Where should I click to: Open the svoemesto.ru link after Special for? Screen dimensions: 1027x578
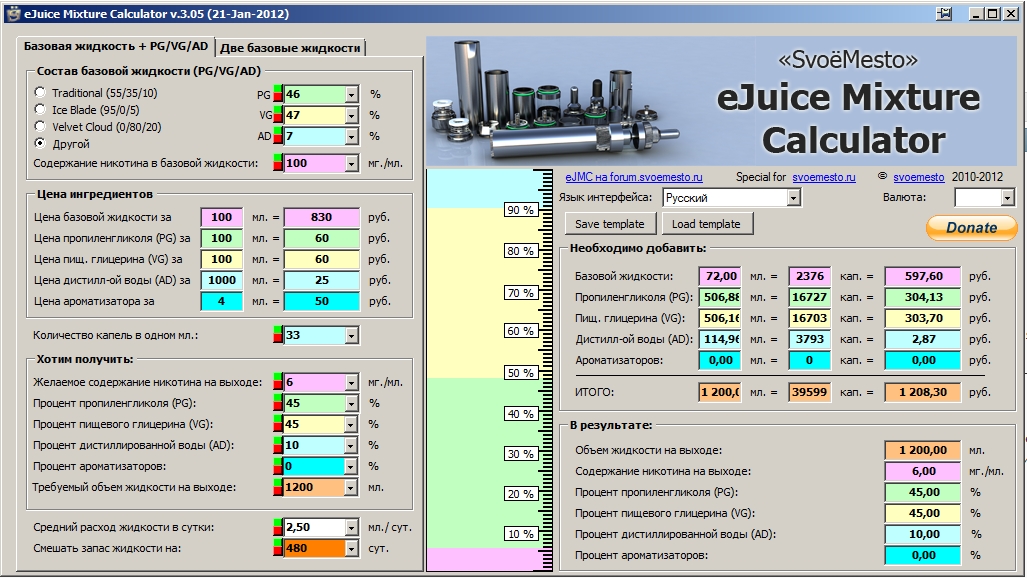(x=824, y=177)
